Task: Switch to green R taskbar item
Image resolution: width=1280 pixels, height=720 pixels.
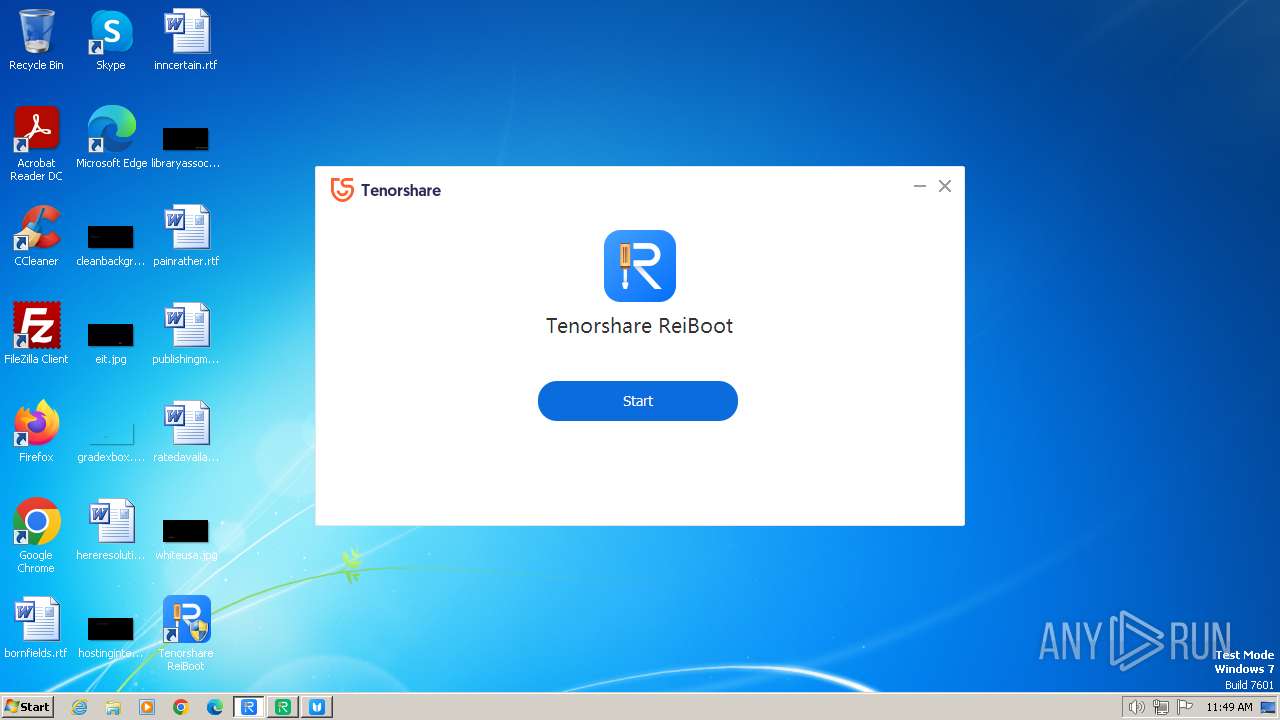Action: point(283,707)
